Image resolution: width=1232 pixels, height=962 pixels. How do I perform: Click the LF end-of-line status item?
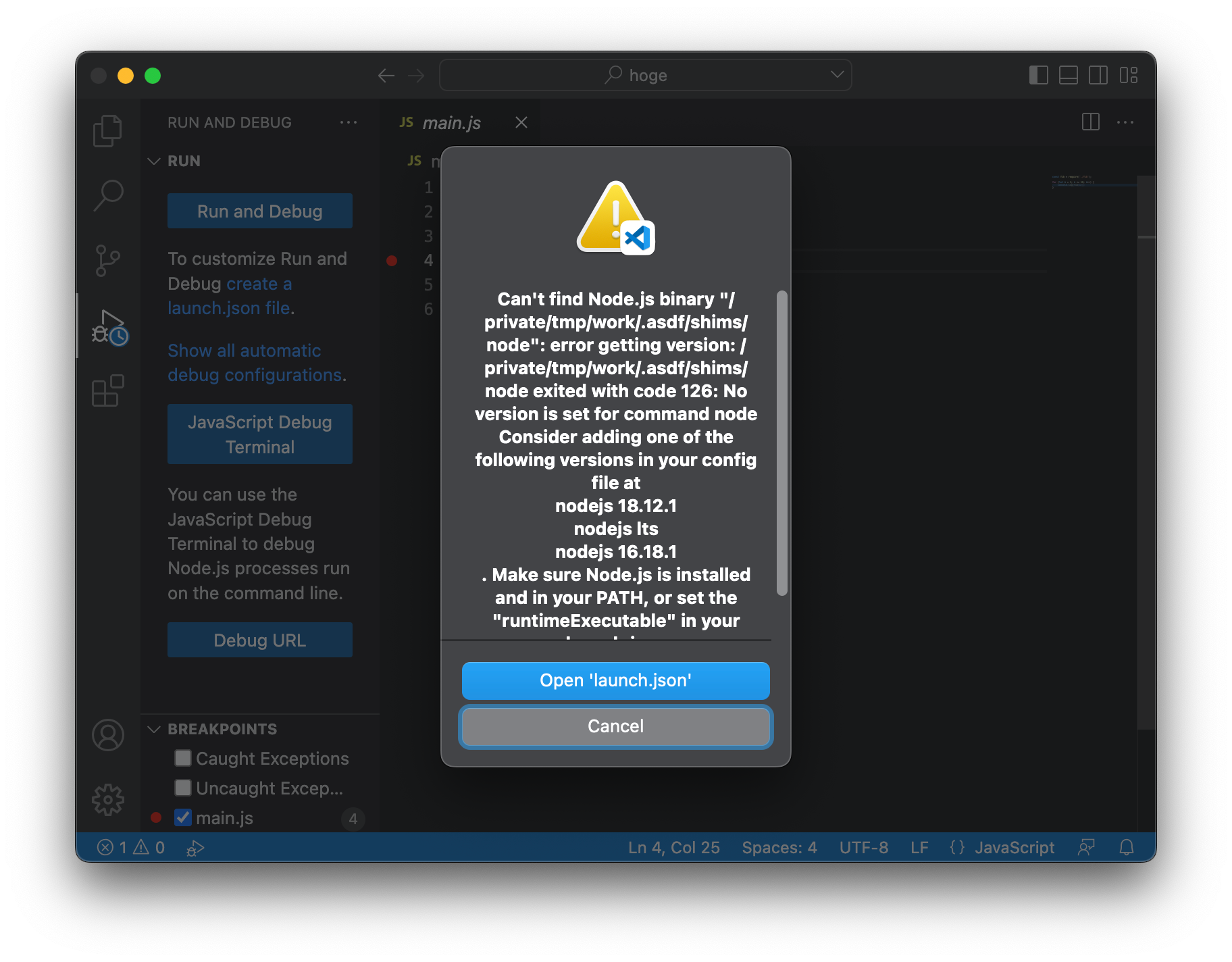(x=919, y=847)
